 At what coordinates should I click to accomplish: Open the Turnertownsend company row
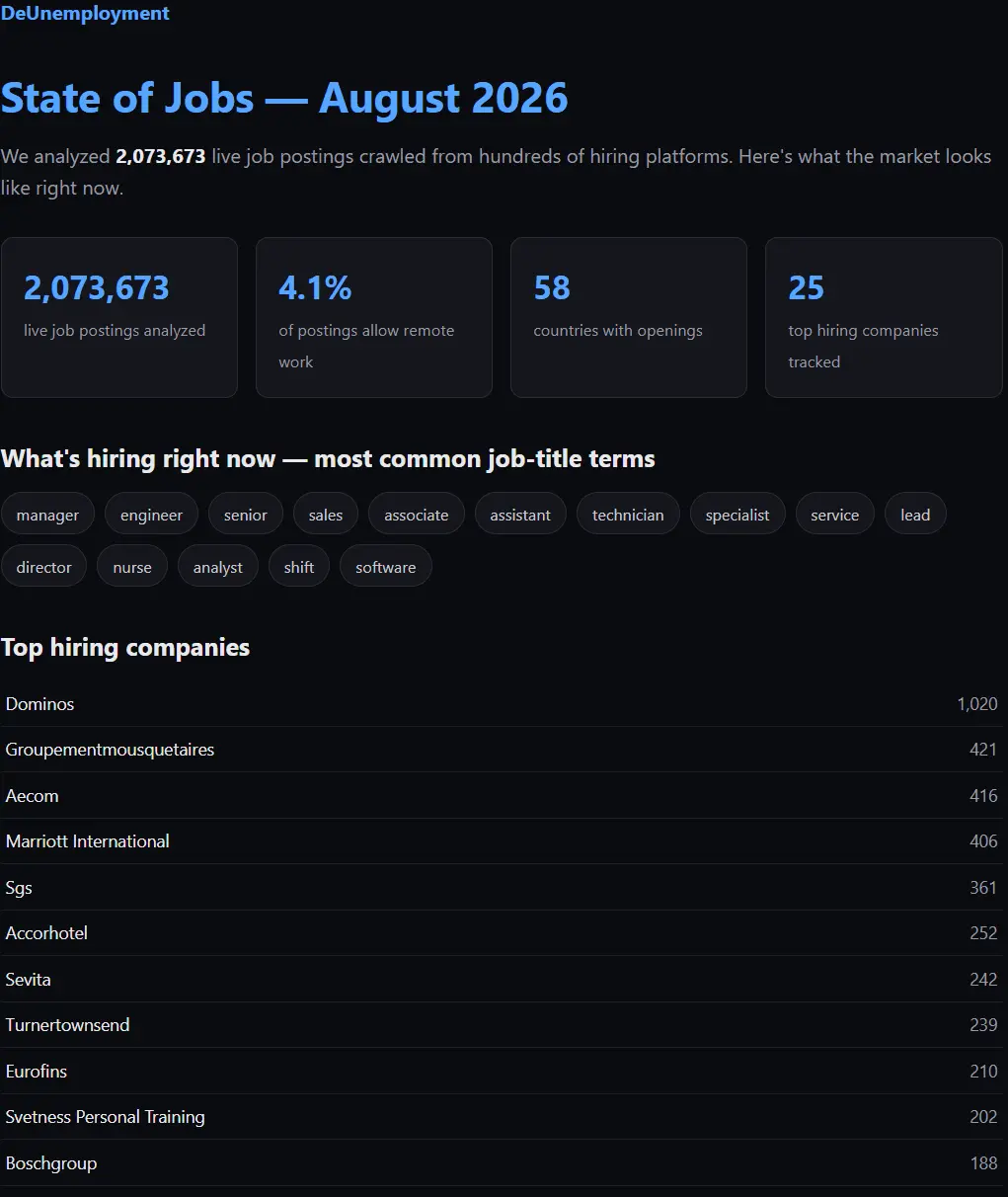502,1025
